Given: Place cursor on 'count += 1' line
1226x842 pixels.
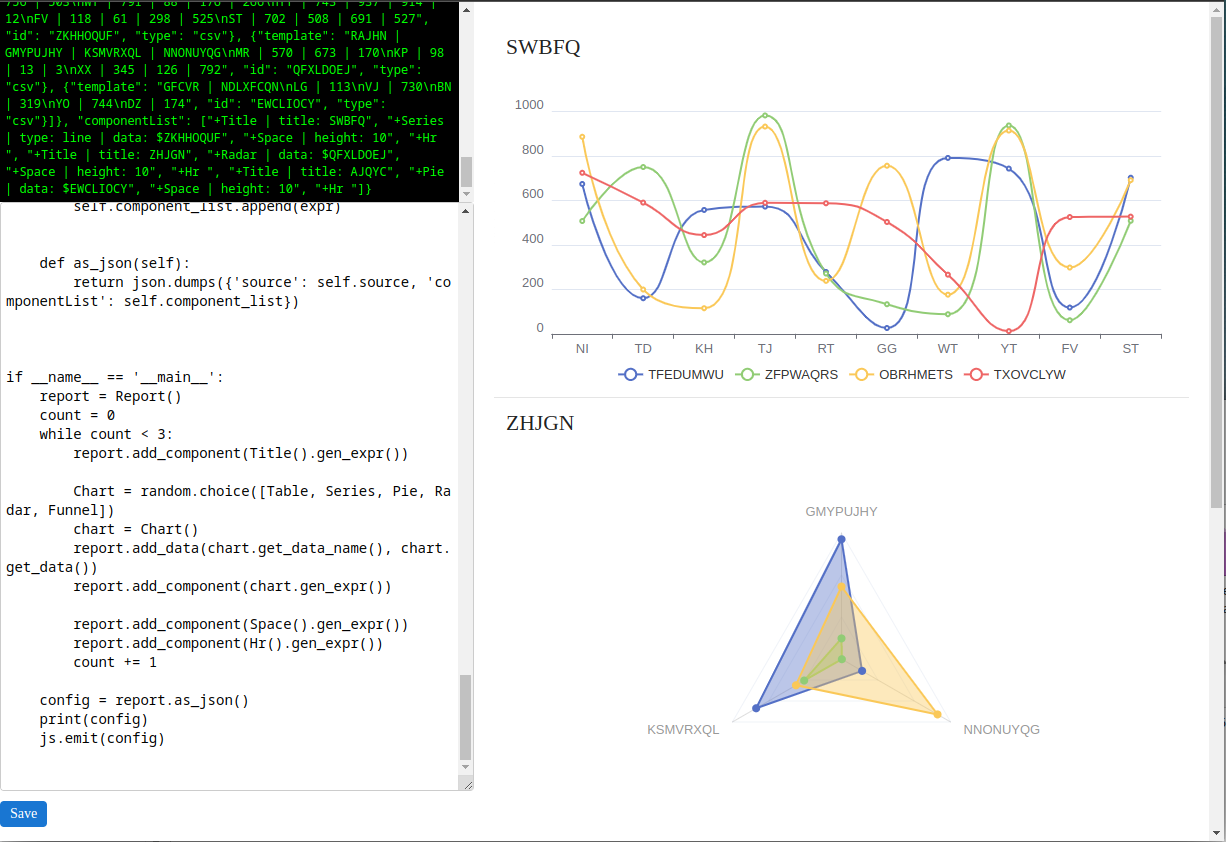Looking at the screenshot, I should click(115, 662).
